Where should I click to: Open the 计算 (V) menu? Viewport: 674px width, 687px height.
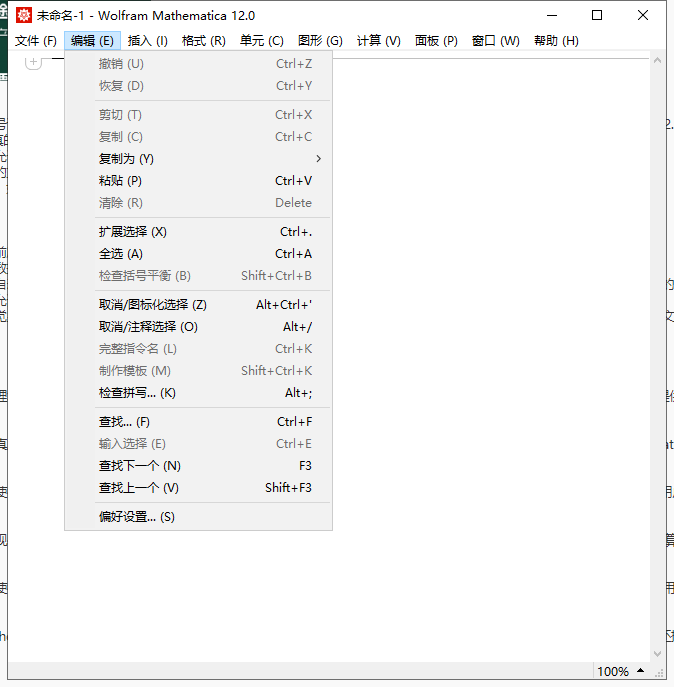(379, 41)
